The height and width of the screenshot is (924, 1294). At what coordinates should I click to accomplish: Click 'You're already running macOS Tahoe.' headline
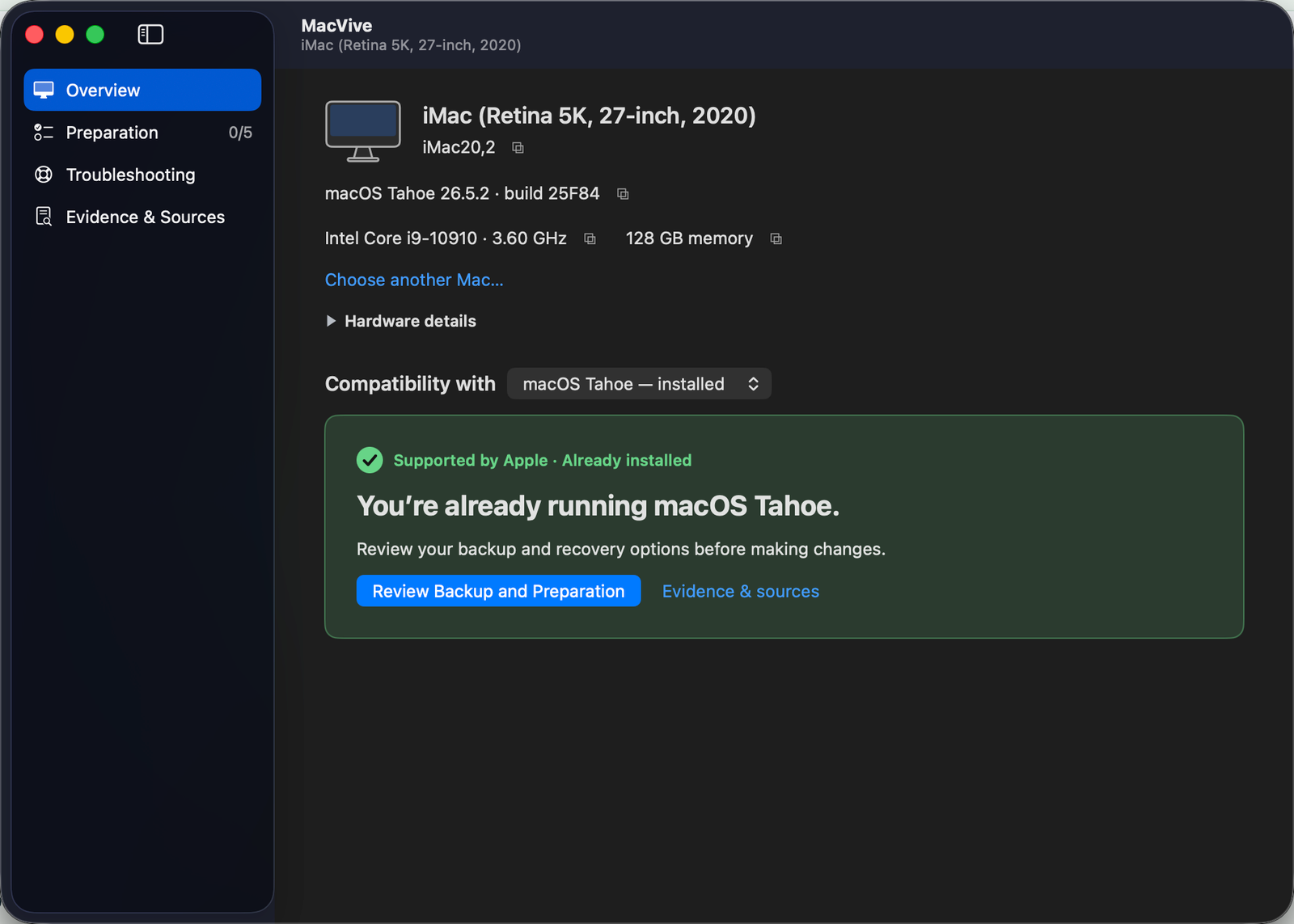click(598, 506)
